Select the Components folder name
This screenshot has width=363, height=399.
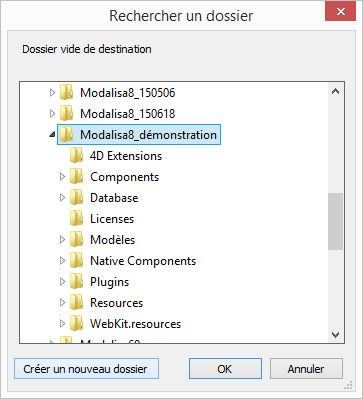point(125,177)
